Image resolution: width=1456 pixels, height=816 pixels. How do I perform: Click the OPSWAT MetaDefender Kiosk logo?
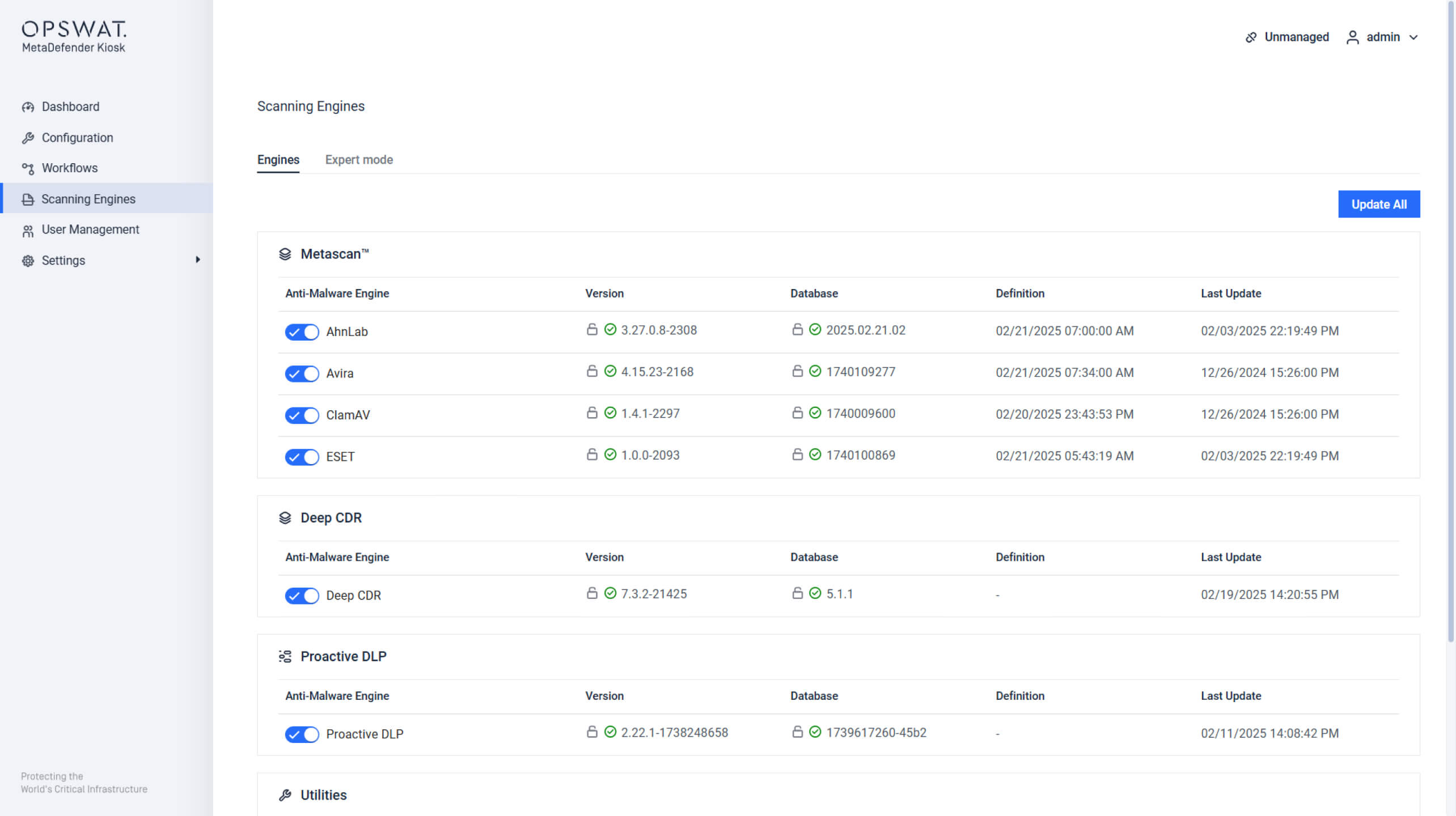(x=74, y=35)
